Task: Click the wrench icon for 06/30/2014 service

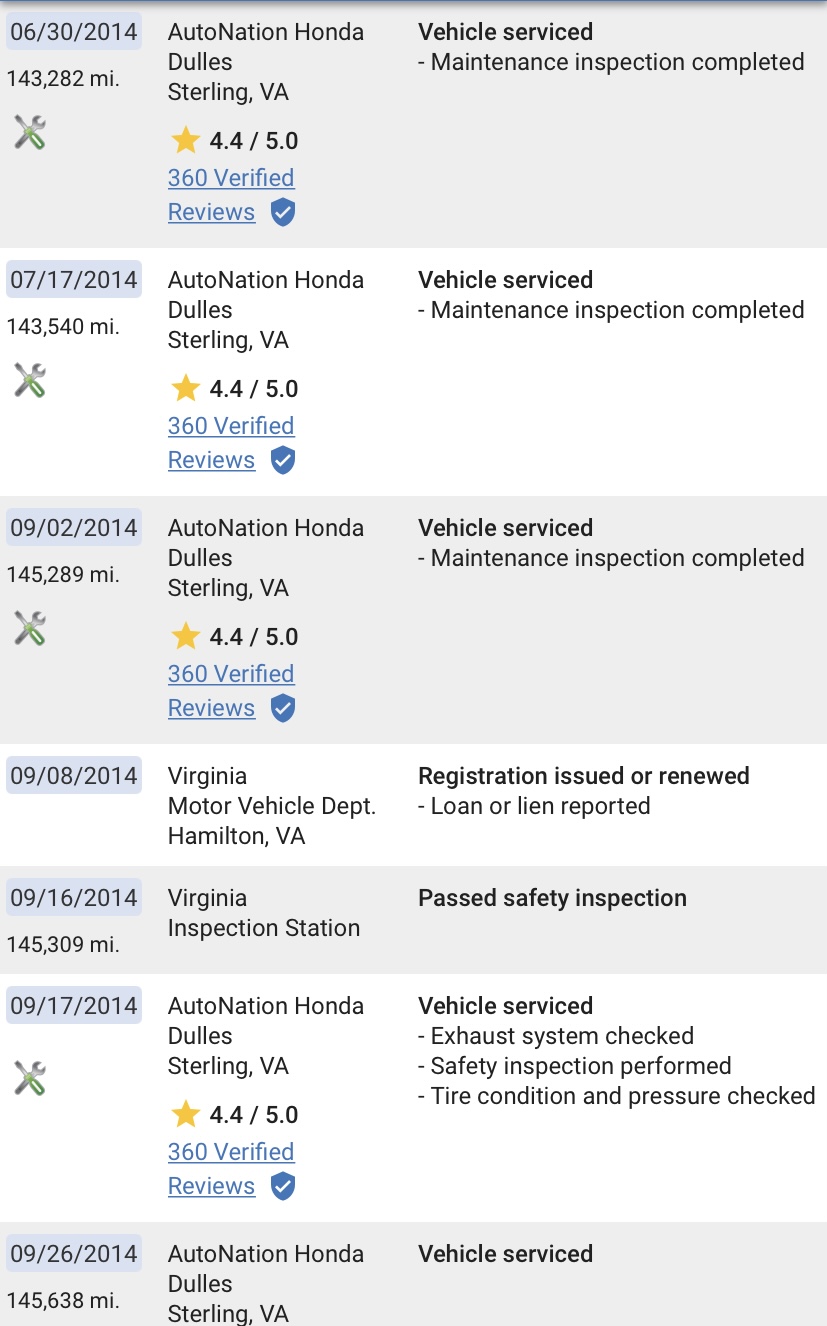Action: [x=30, y=132]
